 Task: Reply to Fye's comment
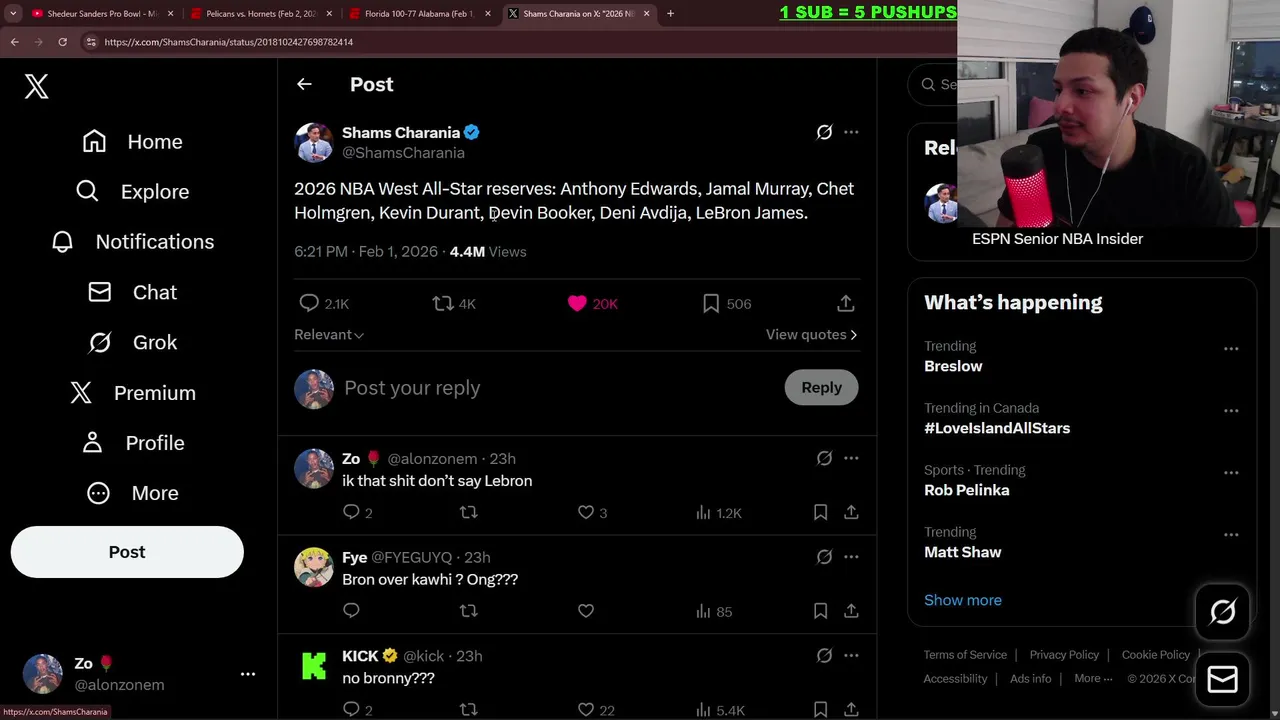tap(351, 610)
